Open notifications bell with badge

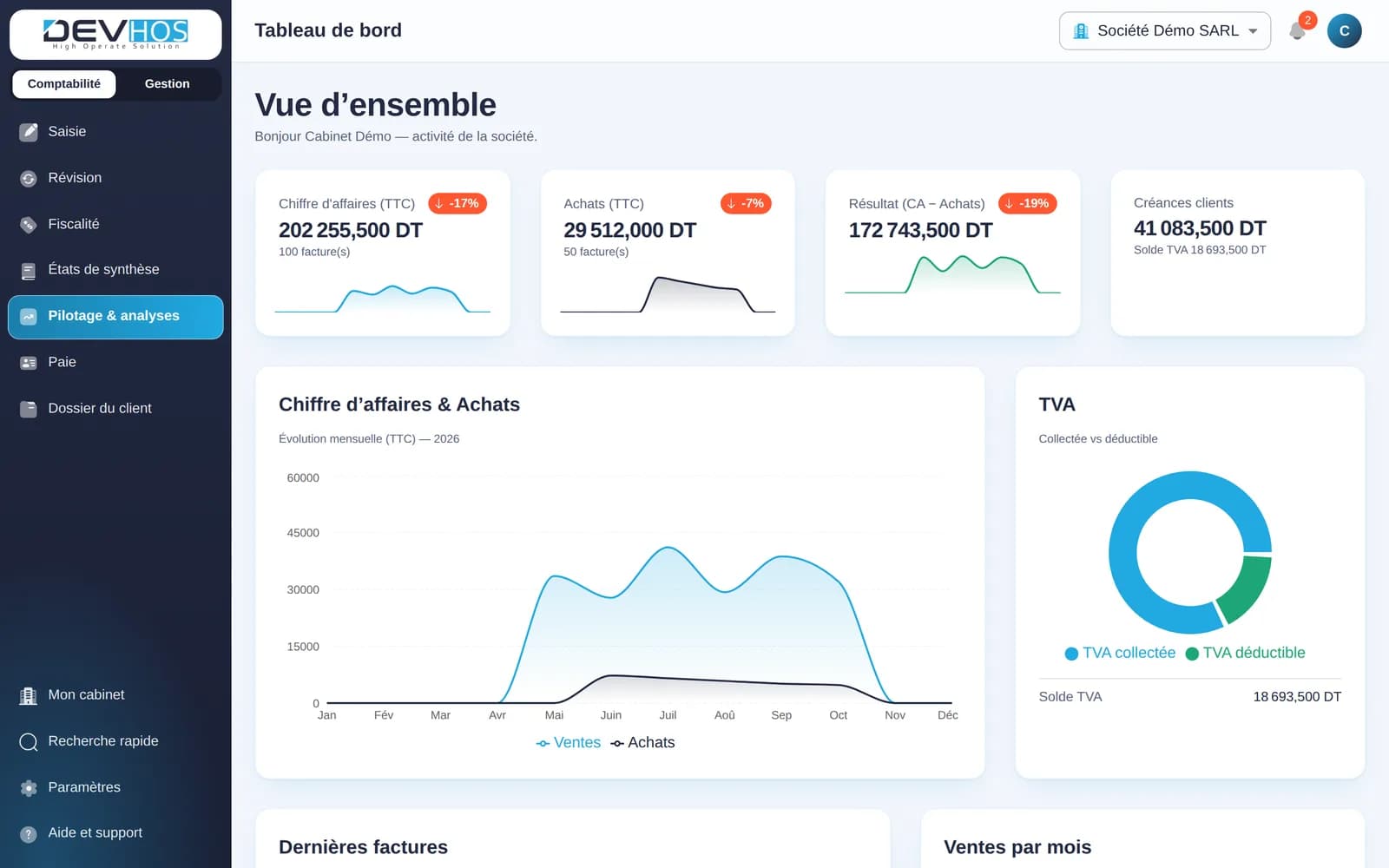tap(1299, 30)
